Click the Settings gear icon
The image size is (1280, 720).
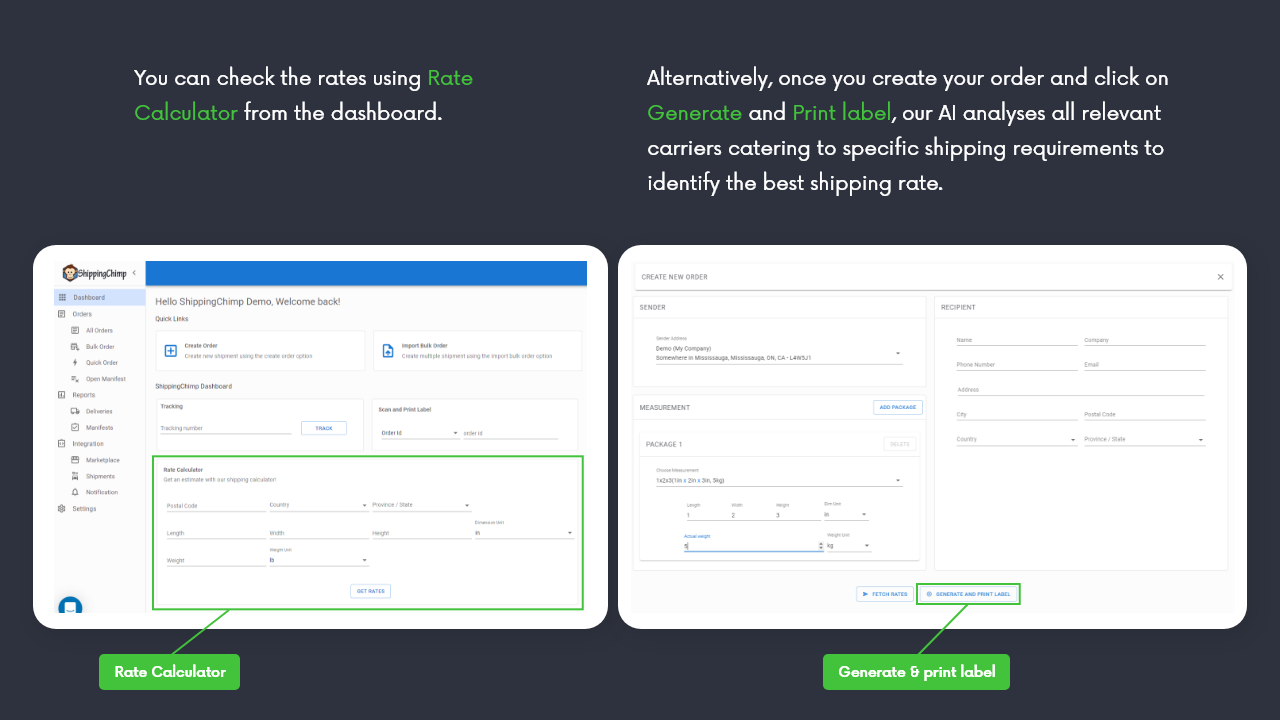point(62,508)
